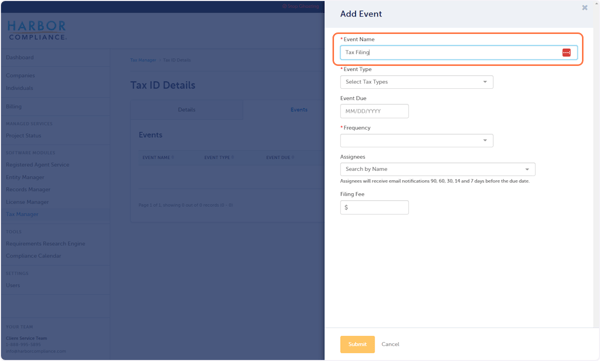Expand the Frequency dropdown
The width and height of the screenshot is (600, 361).
pos(416,140)
